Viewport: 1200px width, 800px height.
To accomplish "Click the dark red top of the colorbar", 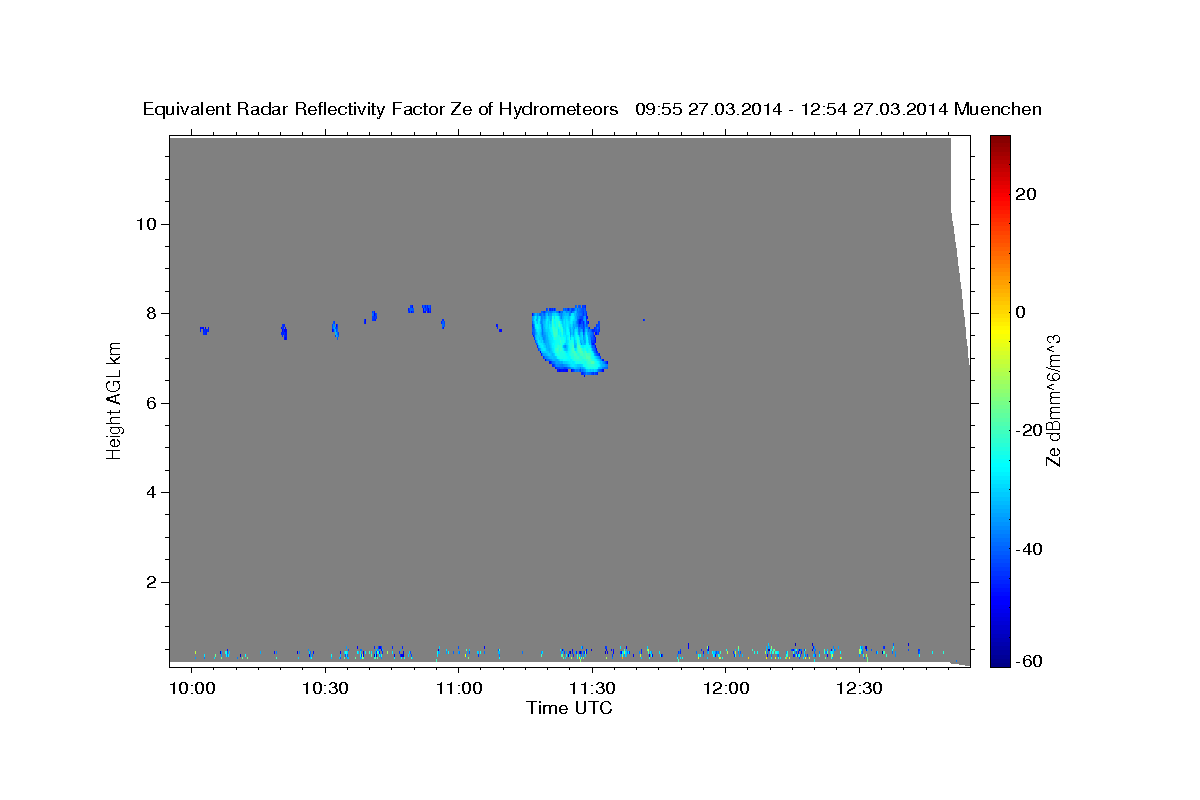I will (x=1000, y=143).
